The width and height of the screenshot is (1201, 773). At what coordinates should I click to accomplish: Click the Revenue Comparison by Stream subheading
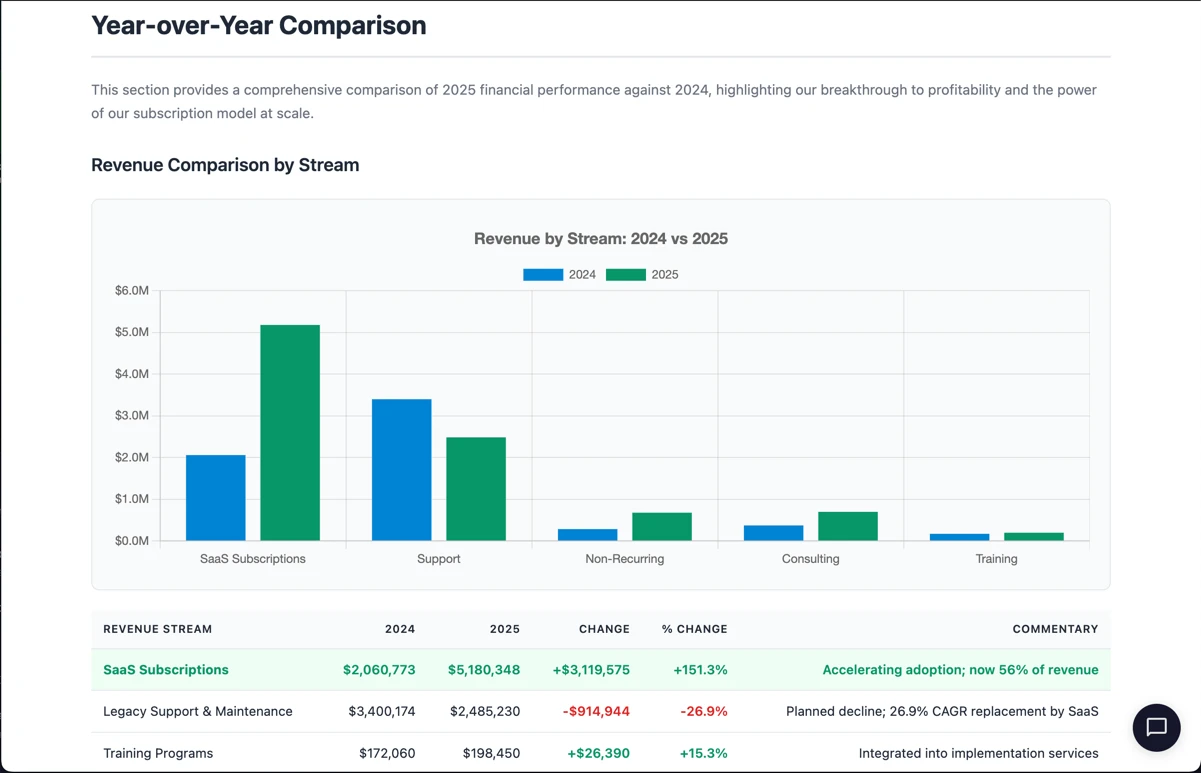point(225,165)
